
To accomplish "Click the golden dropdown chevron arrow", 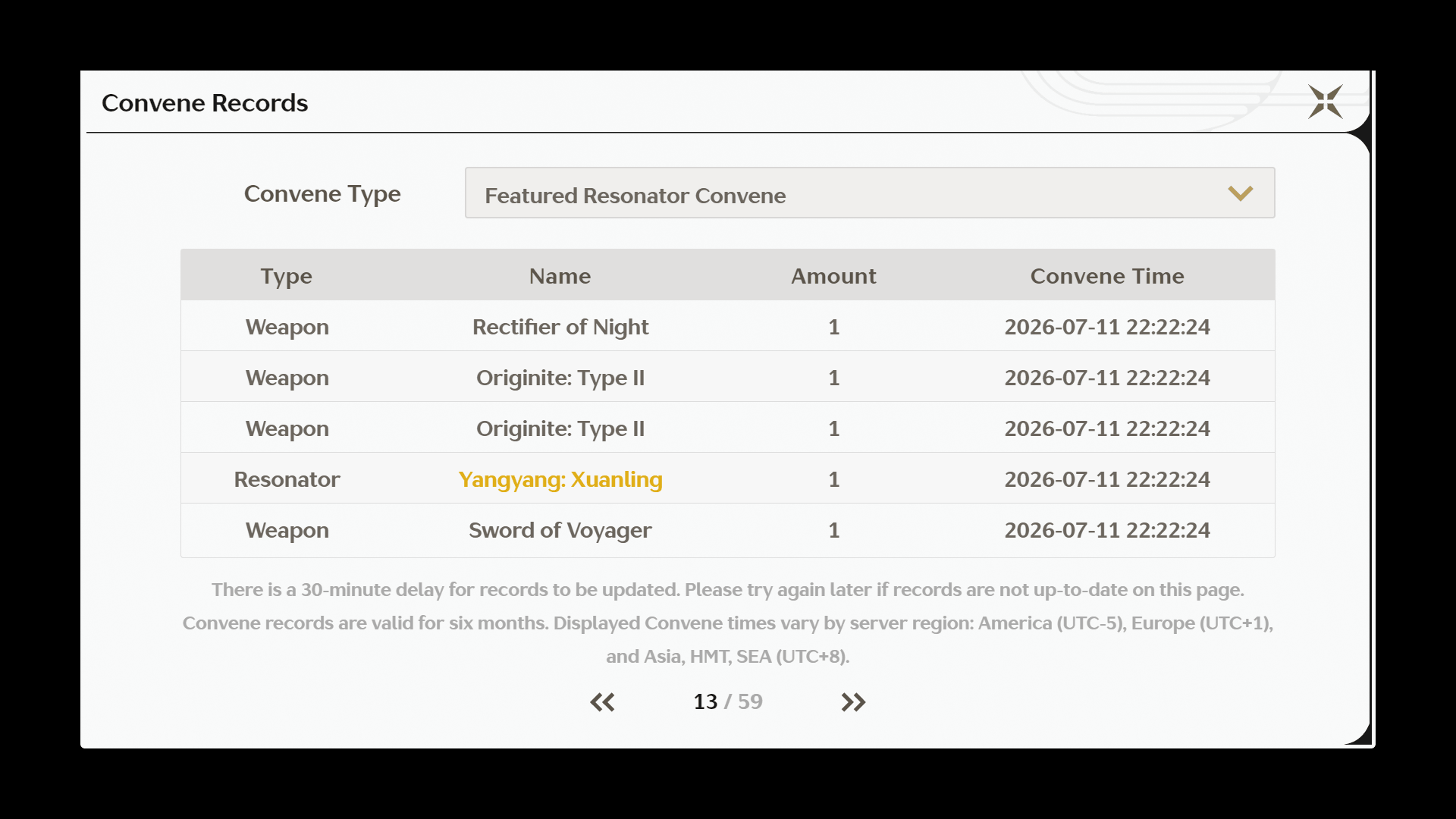I will 1240,193.
